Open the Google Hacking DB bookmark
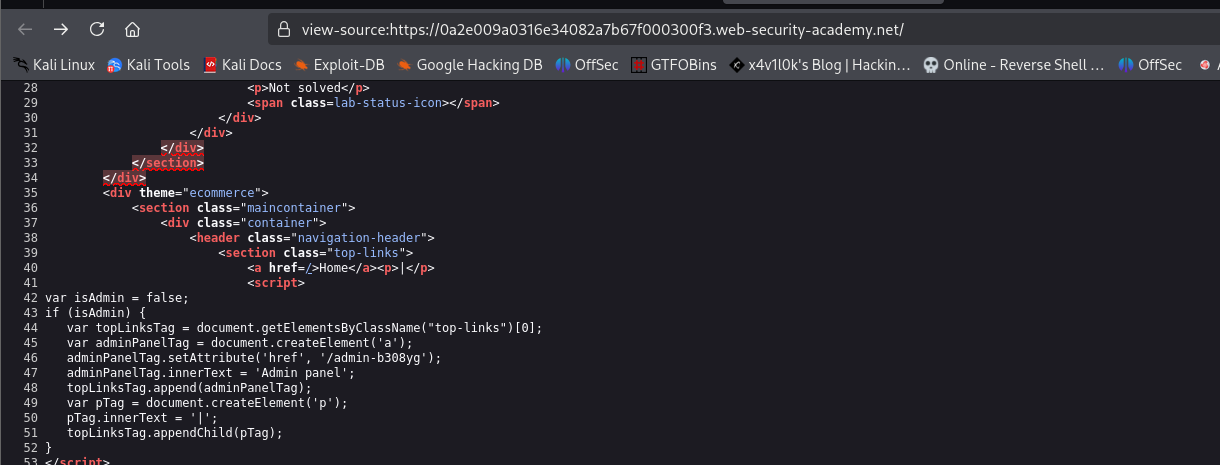The width and height of the screenshot is (1220, 465). pos(469,65)
